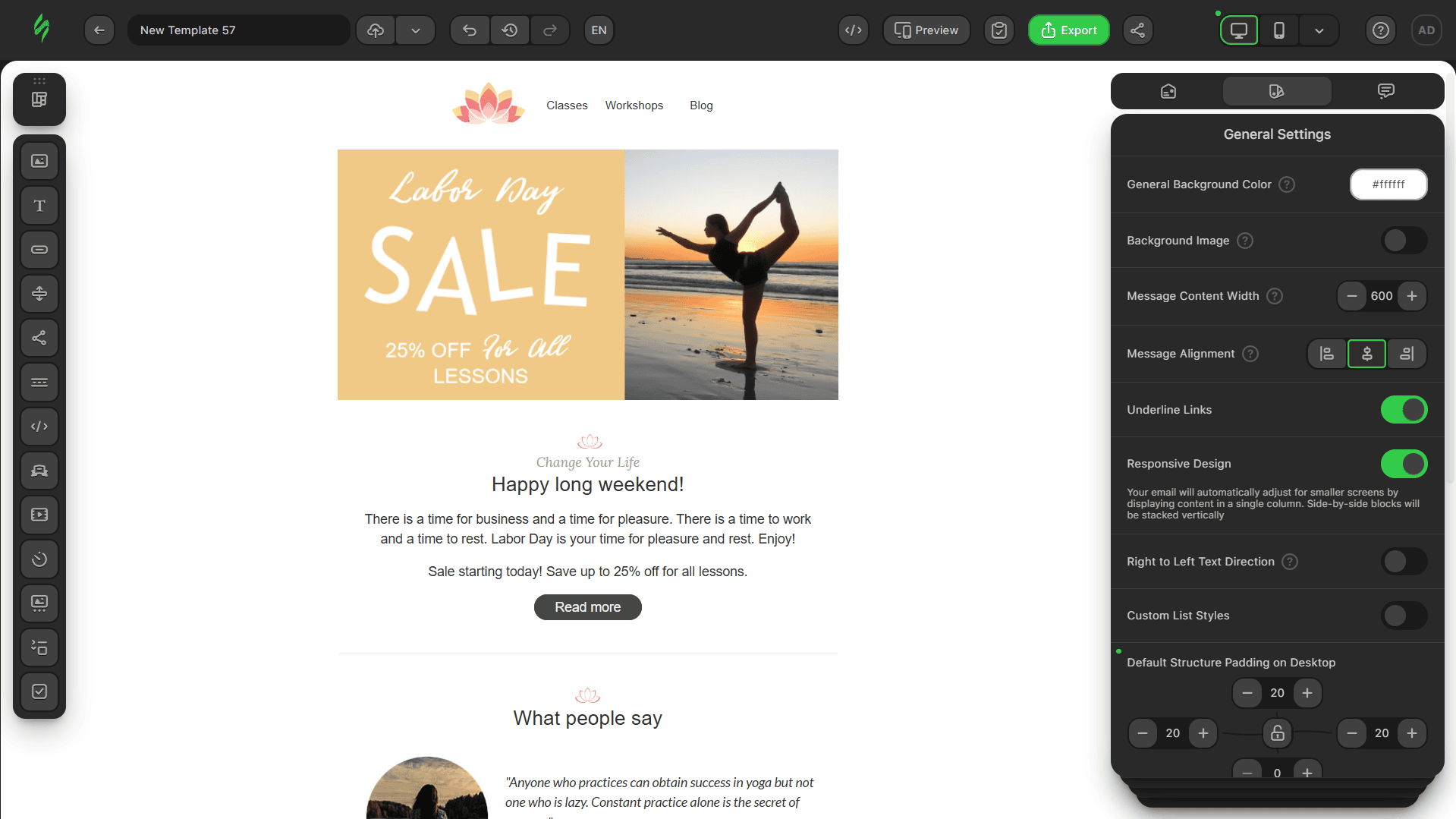Image resolution: width=1456 pixels, height=819 pixels.
Task: Disable the Underline Links toggle
Action: point(1404,410)
